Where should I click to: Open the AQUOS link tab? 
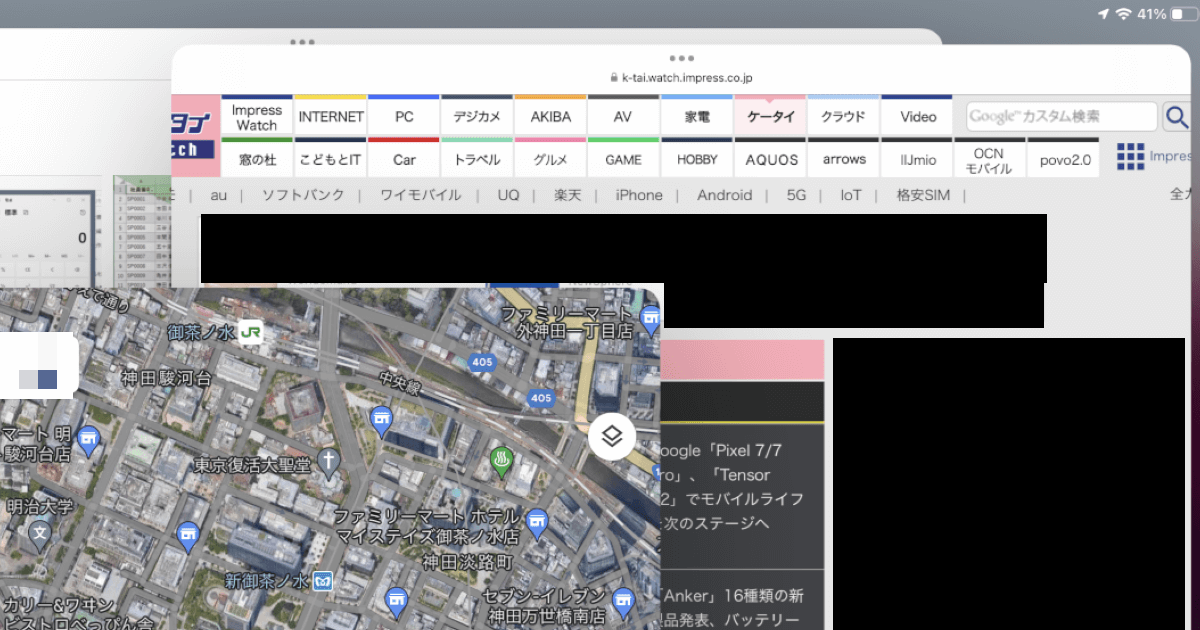[x=772, y=159]
